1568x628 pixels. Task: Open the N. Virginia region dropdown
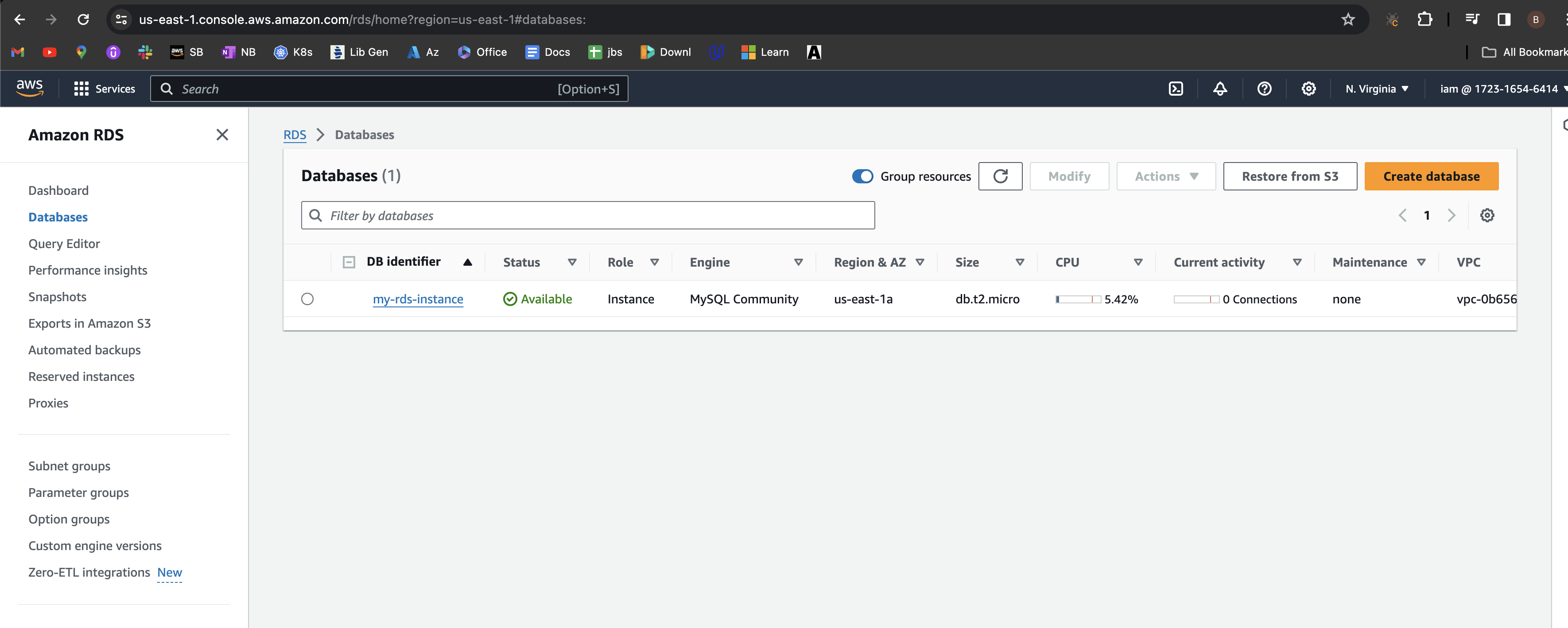tap(1377, 89)
